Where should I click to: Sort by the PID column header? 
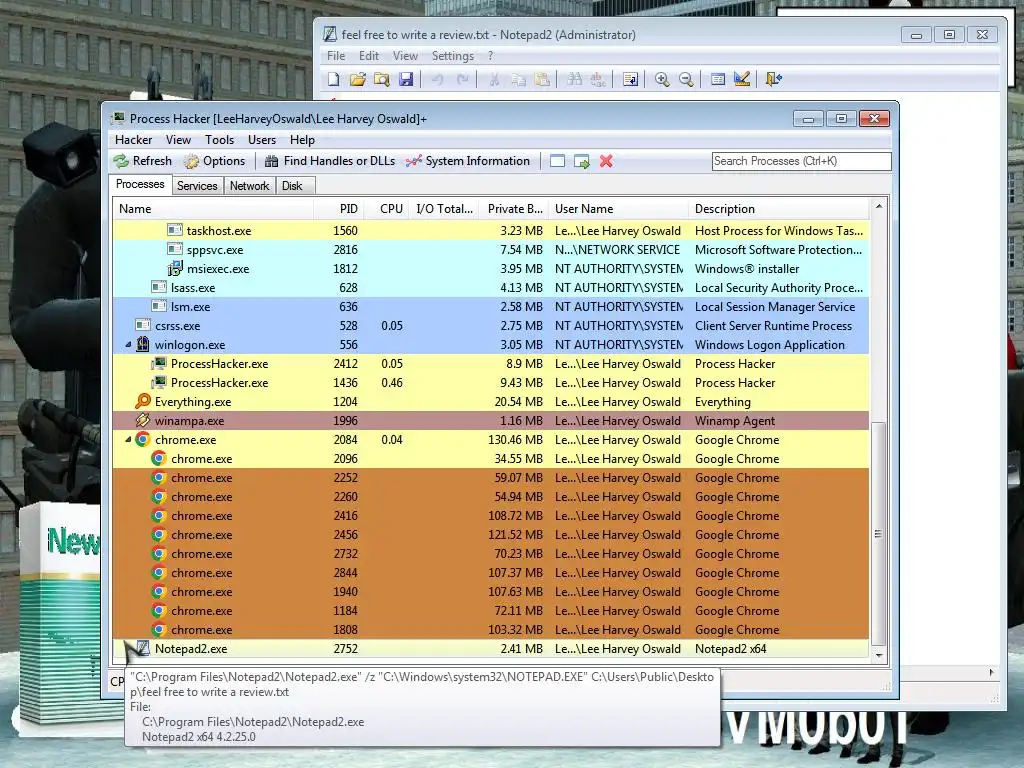coord(339,209)
